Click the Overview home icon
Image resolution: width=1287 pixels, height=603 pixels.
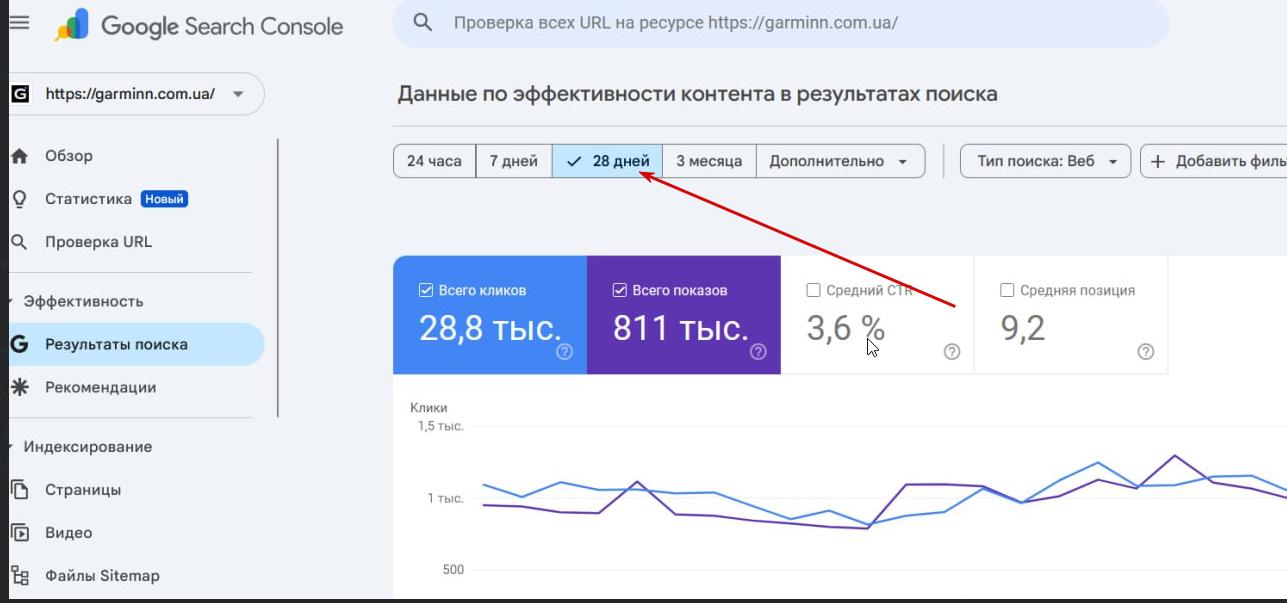point(18,156)
